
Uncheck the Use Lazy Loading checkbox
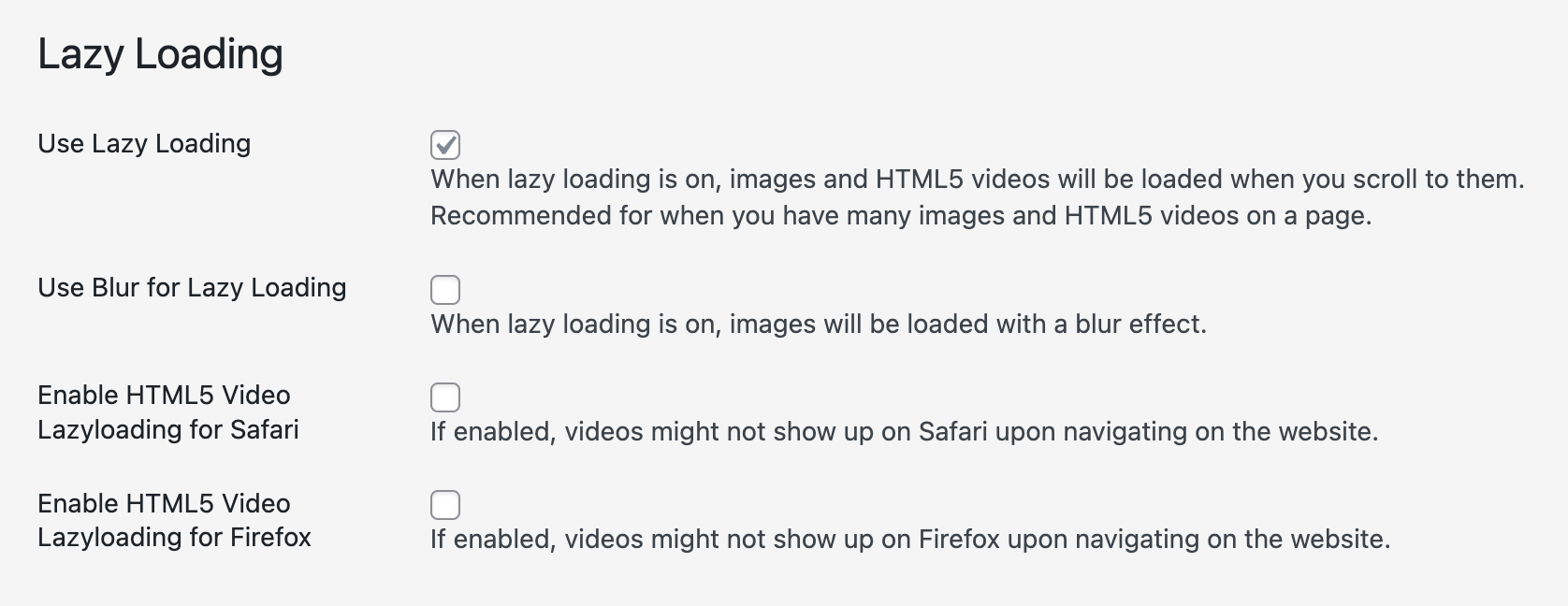445,145
